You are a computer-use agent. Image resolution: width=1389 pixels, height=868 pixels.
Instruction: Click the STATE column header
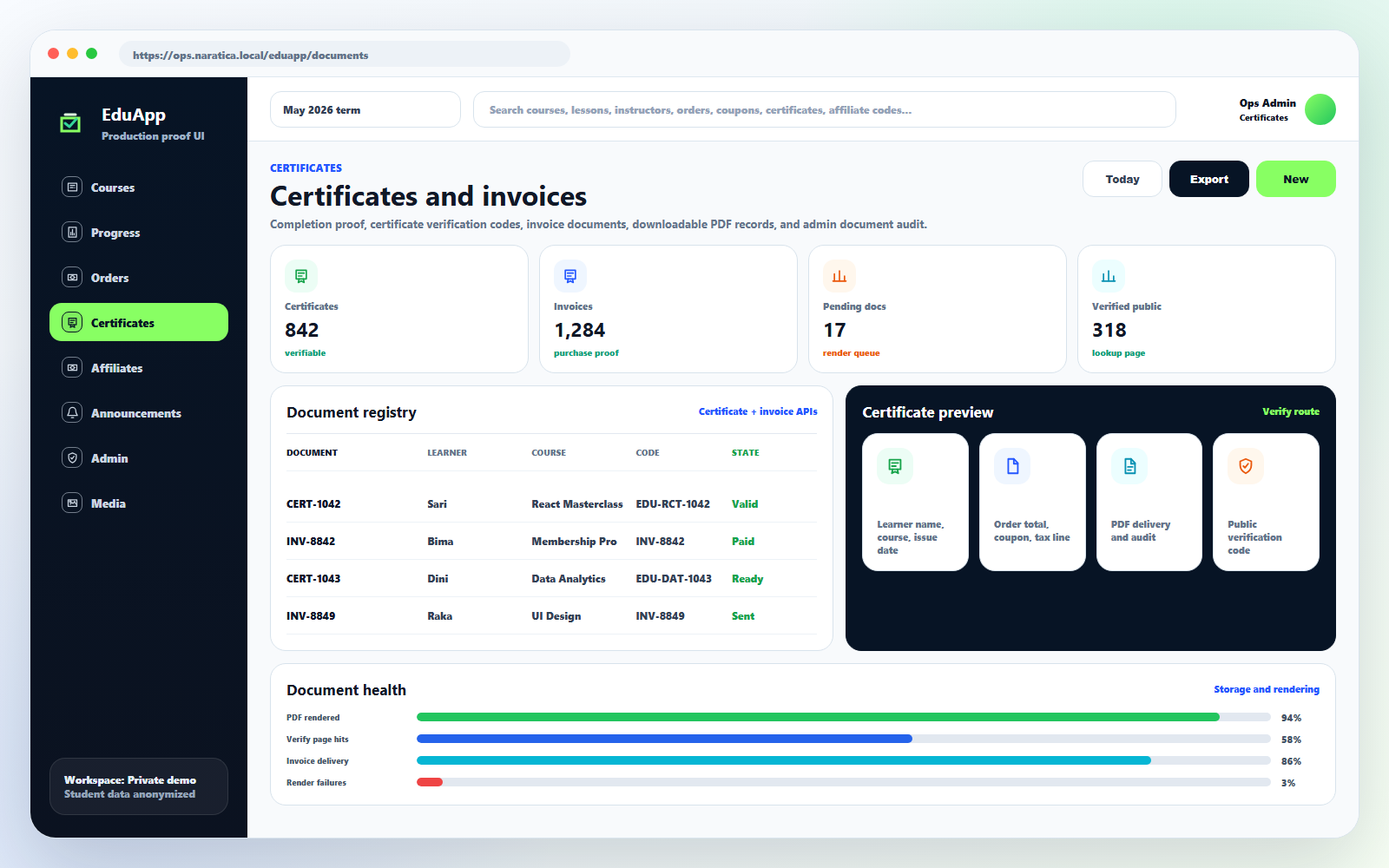745,452
